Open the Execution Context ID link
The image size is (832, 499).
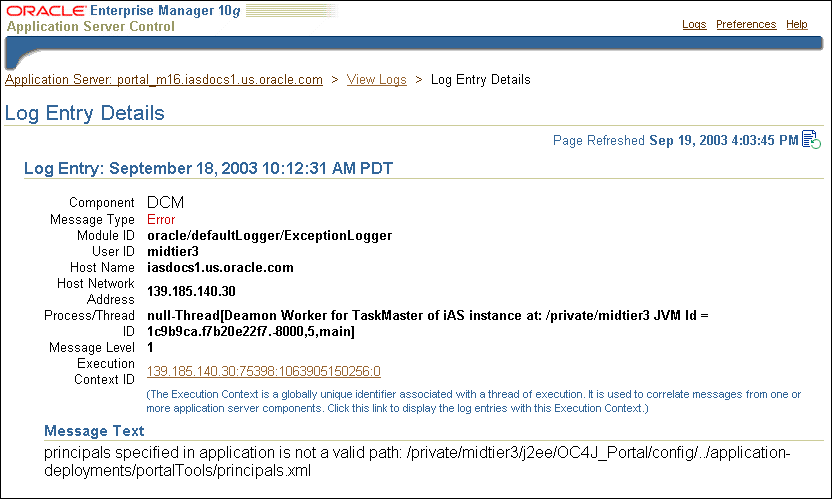click(264, 371)
